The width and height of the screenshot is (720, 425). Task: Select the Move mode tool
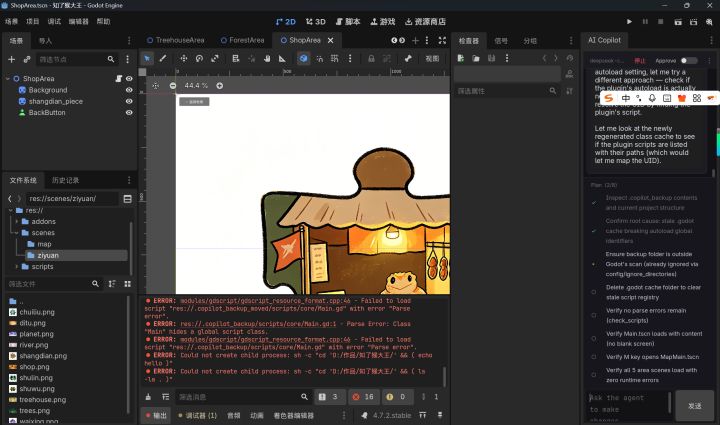184,59
